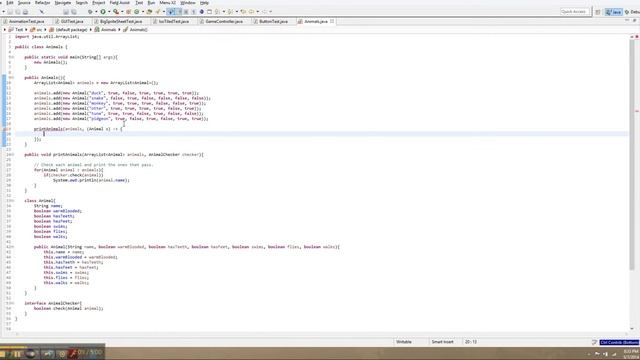The height and width of the screenshot is (360, 640).
Task: Open the Window menu
Action: [188, 3]
